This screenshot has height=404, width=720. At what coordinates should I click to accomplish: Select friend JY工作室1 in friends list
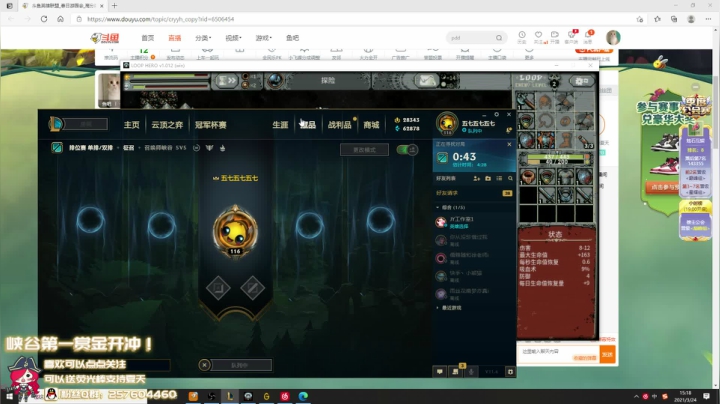click(x=474, y=223)
